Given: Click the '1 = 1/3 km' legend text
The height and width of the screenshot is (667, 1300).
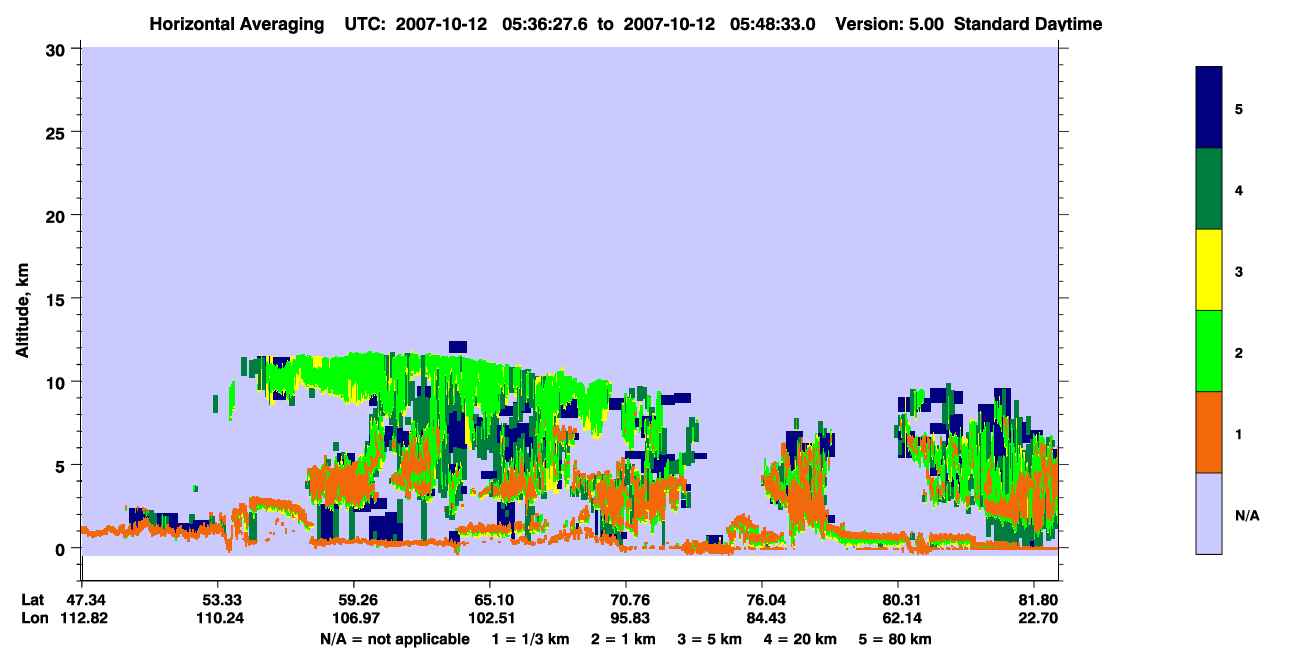Looking at the screenshot, I should 531,639.
